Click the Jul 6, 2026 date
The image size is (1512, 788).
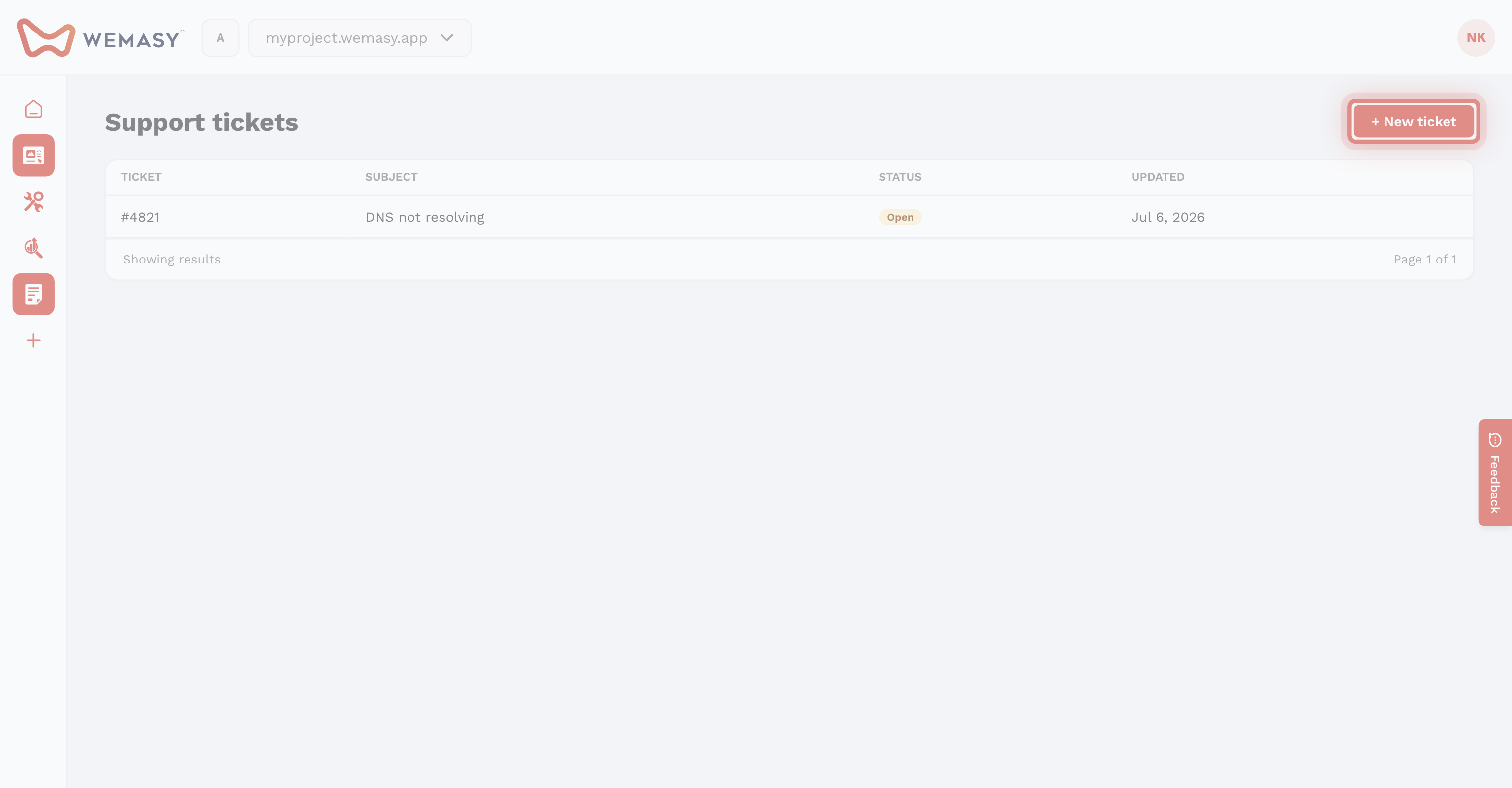point(1167,217)
